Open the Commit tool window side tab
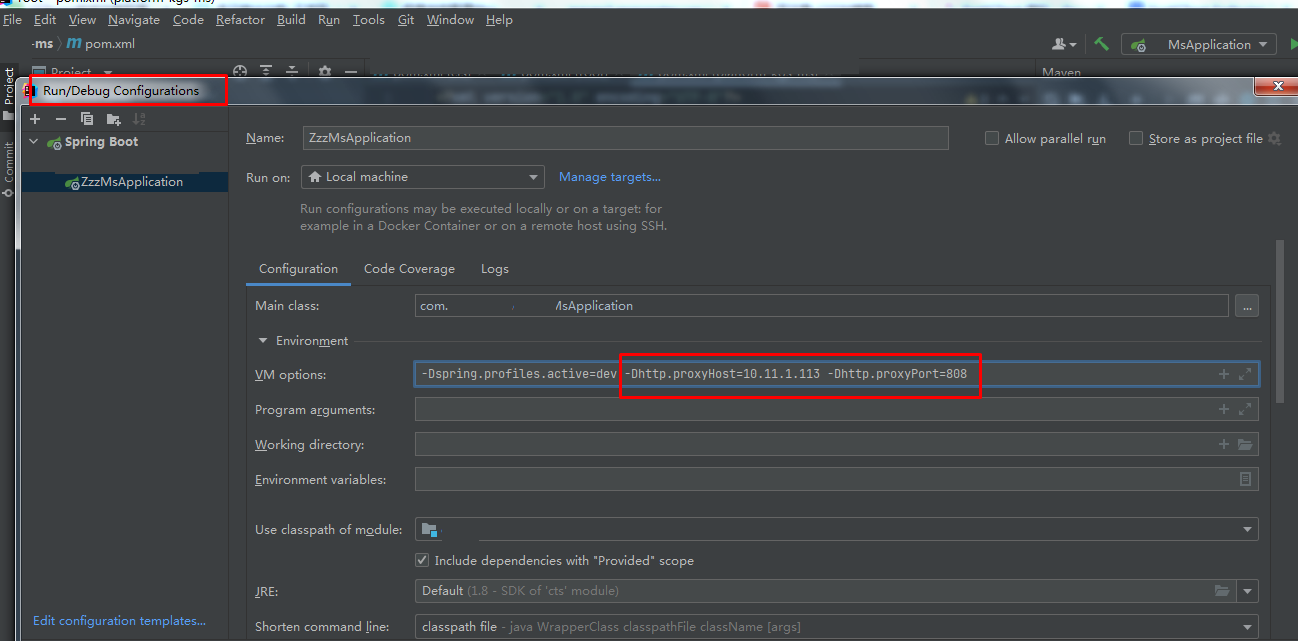The height and width of the screenshot is (641, 1298). [8, 168]
